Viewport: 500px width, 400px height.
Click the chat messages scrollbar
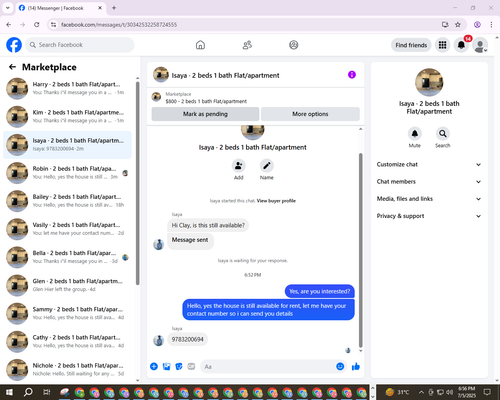point(360,250)
